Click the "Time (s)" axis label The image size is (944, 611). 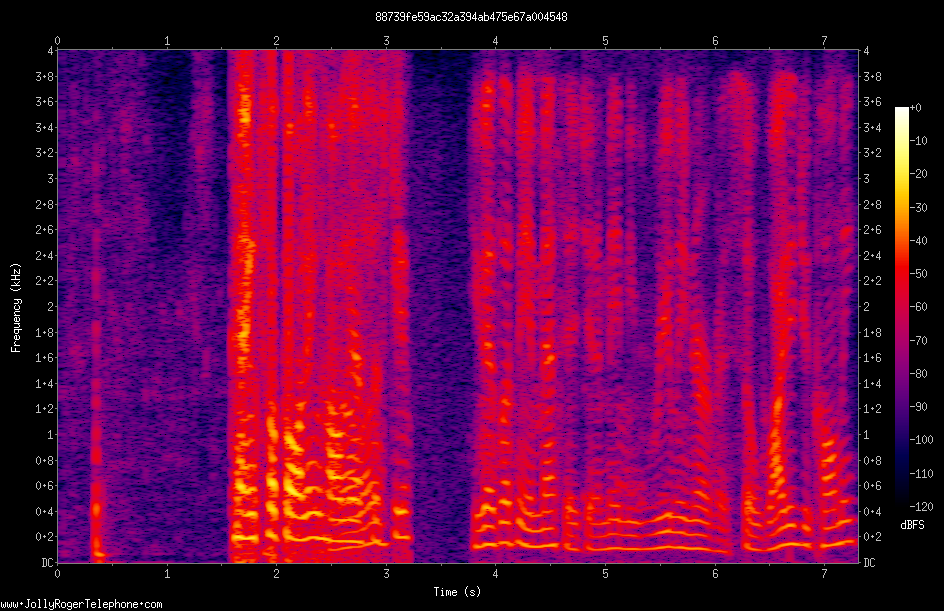(458, 592)
